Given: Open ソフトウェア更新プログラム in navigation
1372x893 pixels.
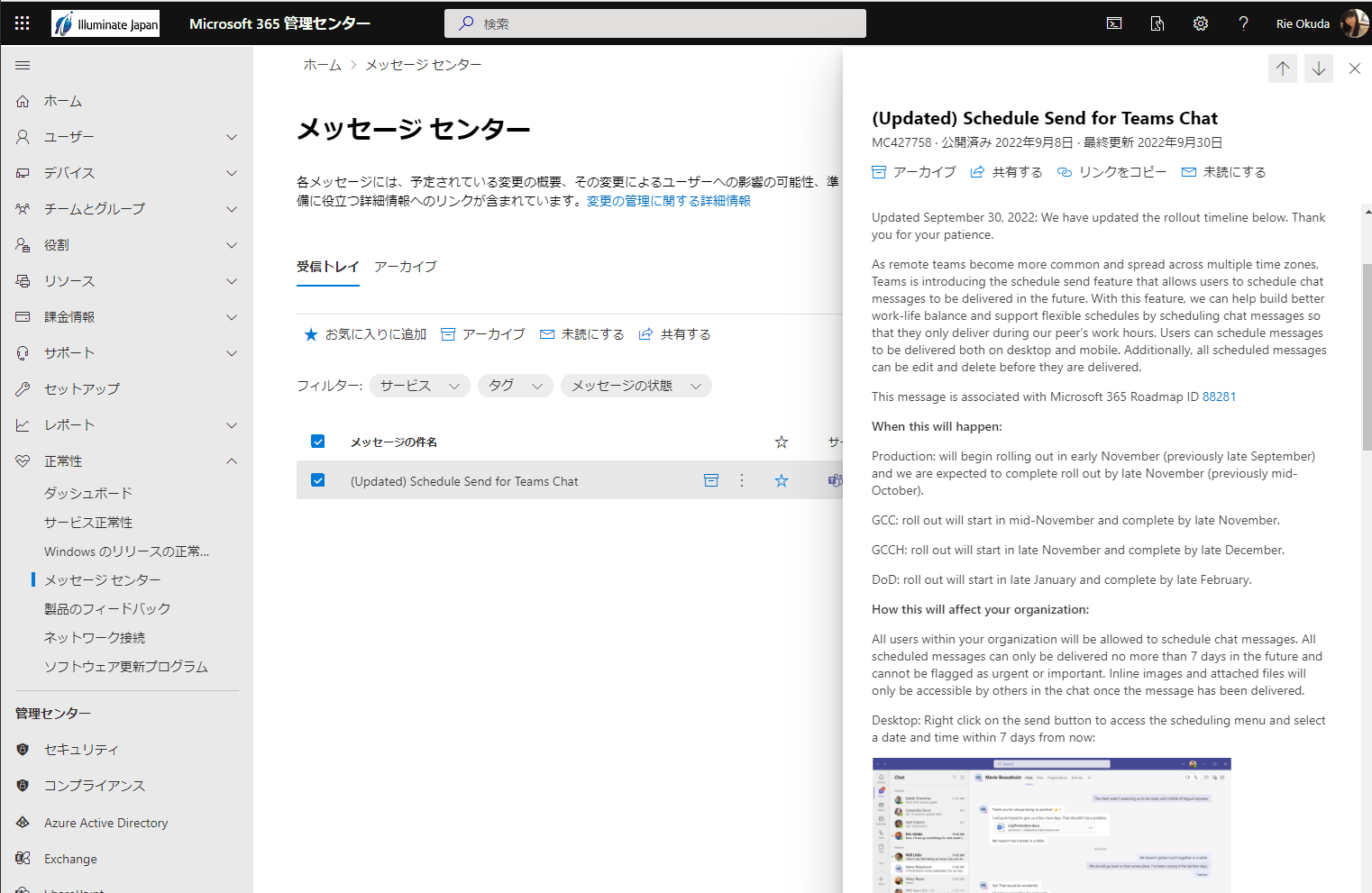Looking at the screenshot, I should click(x=126, y=667).
